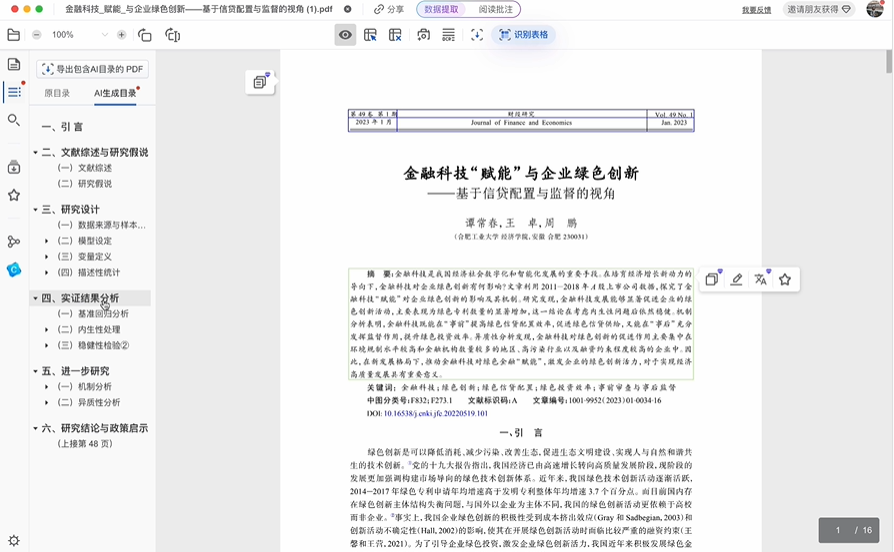This screenshot has height=552, width=894.
Task: Open the outline list sidebar icon
Action: point(14,92)
